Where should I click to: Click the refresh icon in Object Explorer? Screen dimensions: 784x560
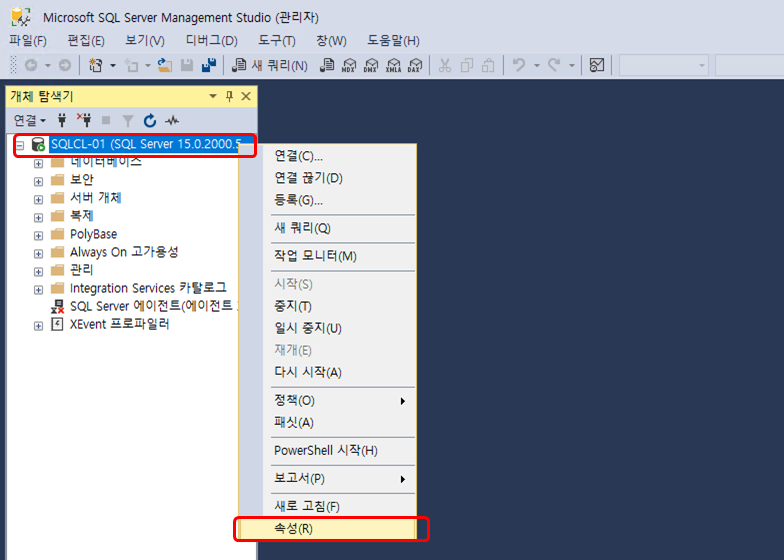[x=150, y=120]
